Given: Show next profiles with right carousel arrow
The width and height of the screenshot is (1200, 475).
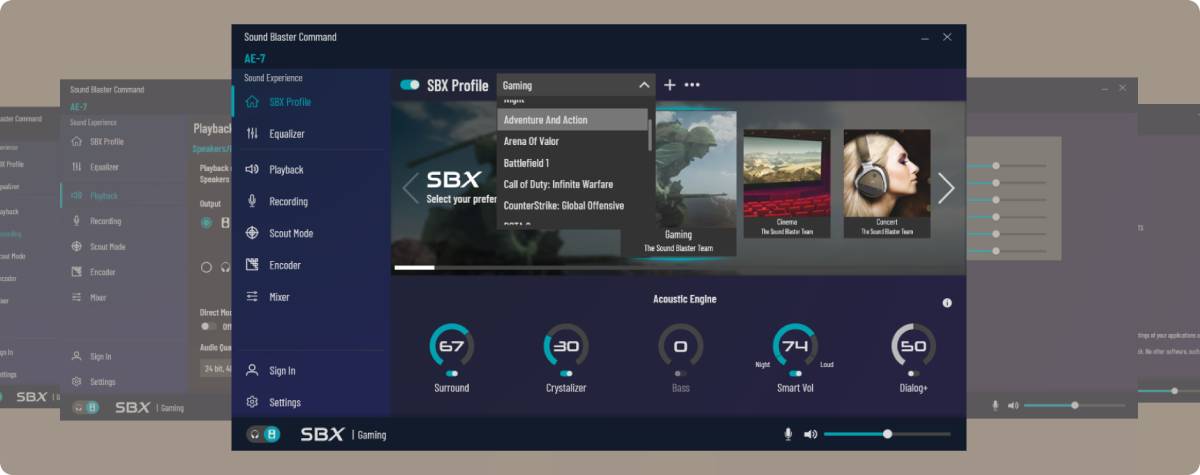Looking at the screenshot, I should [x=946, y=187].
